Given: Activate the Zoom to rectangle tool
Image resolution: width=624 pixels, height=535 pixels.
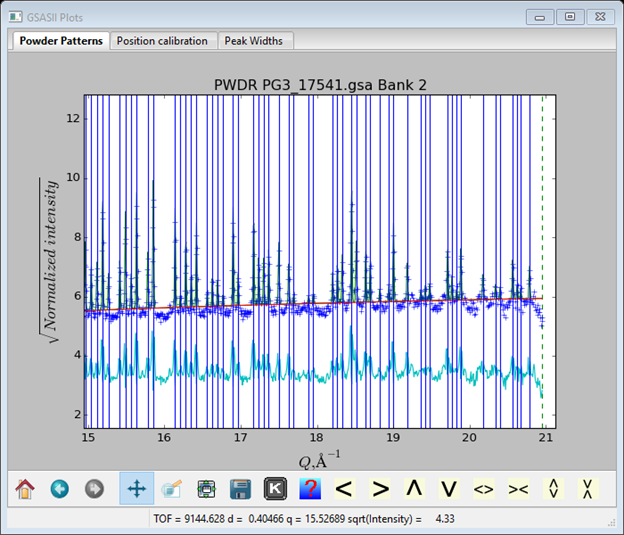Looking at the screenshot, I should pos(171,489).
